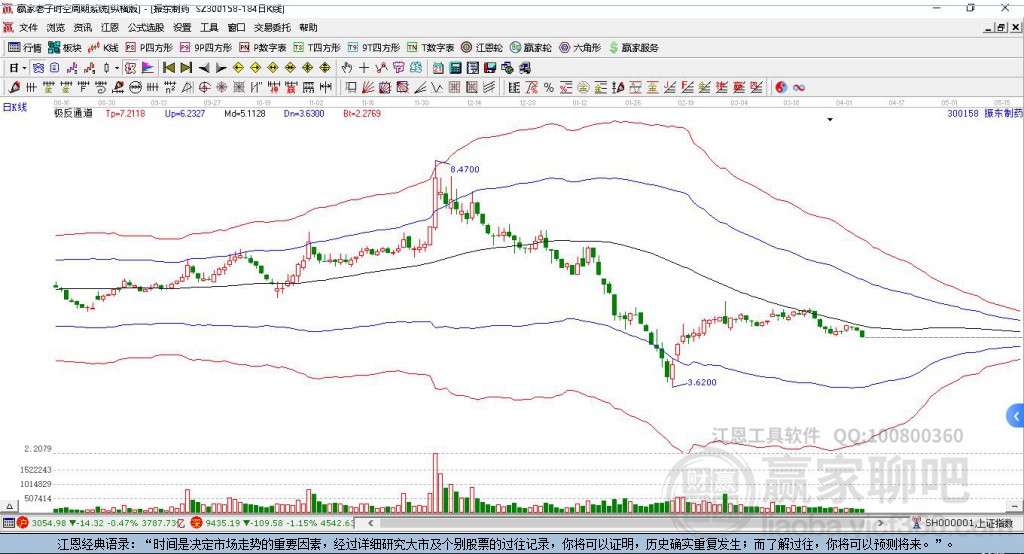The width and height of the screenshot is (1024, 554).
Task: Select the hand pan tool
Action: point(347,68)
